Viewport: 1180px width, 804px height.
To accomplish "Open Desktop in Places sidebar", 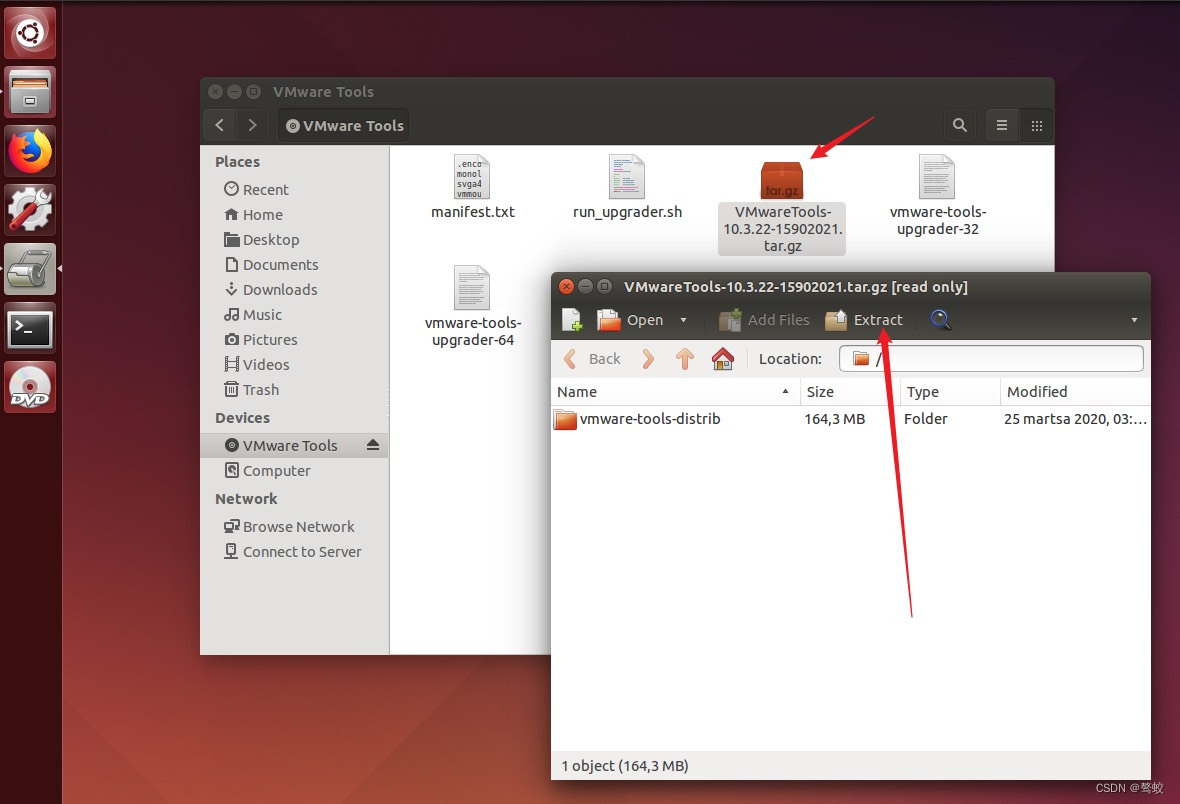I will point(262,239).
